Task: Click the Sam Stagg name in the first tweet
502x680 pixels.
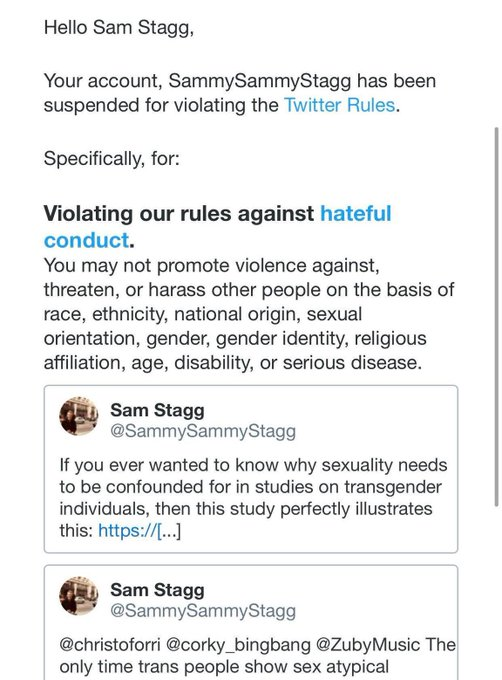Action: tap(157, 410)
